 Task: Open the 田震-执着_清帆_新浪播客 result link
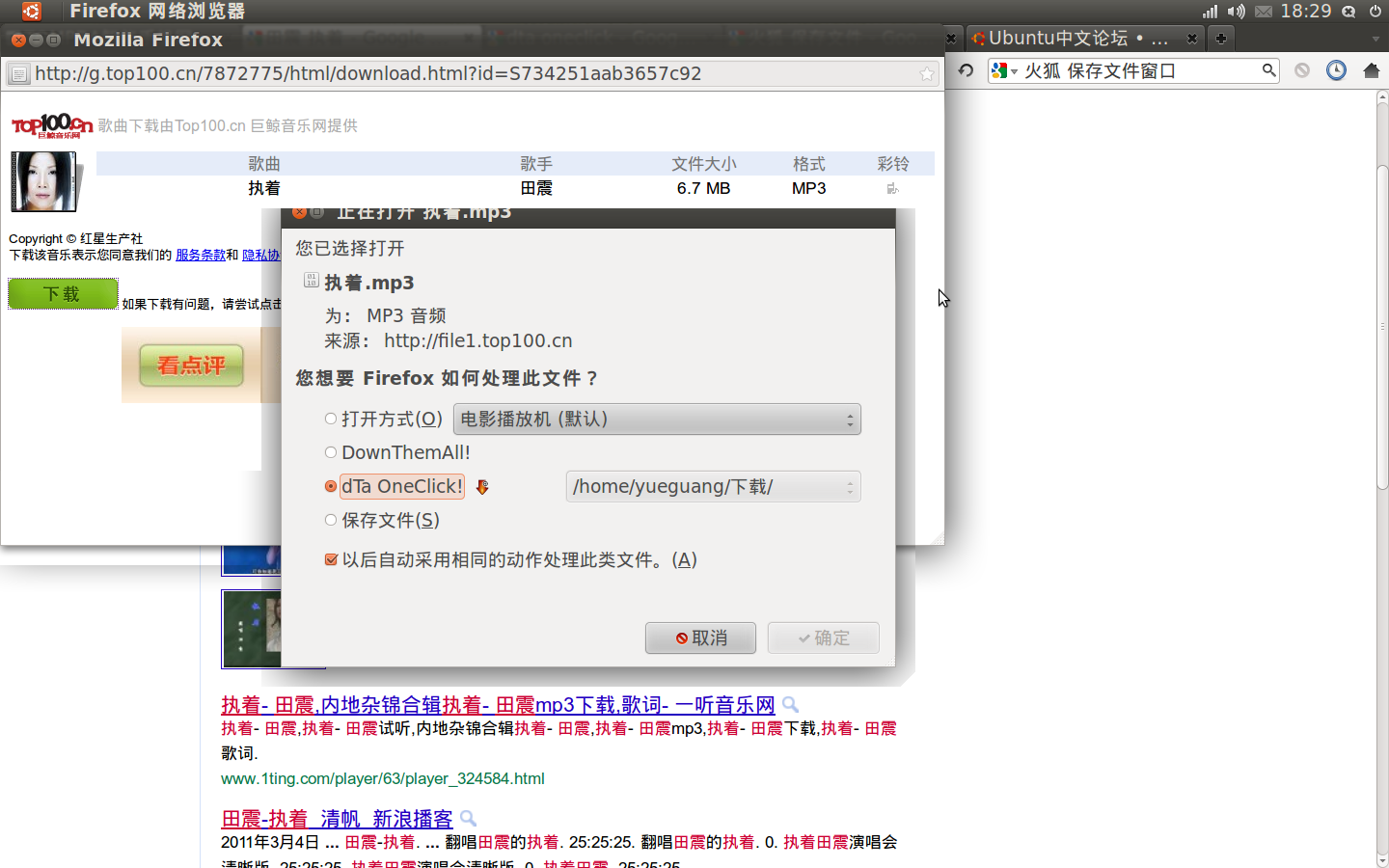click(x=337, y=819)
